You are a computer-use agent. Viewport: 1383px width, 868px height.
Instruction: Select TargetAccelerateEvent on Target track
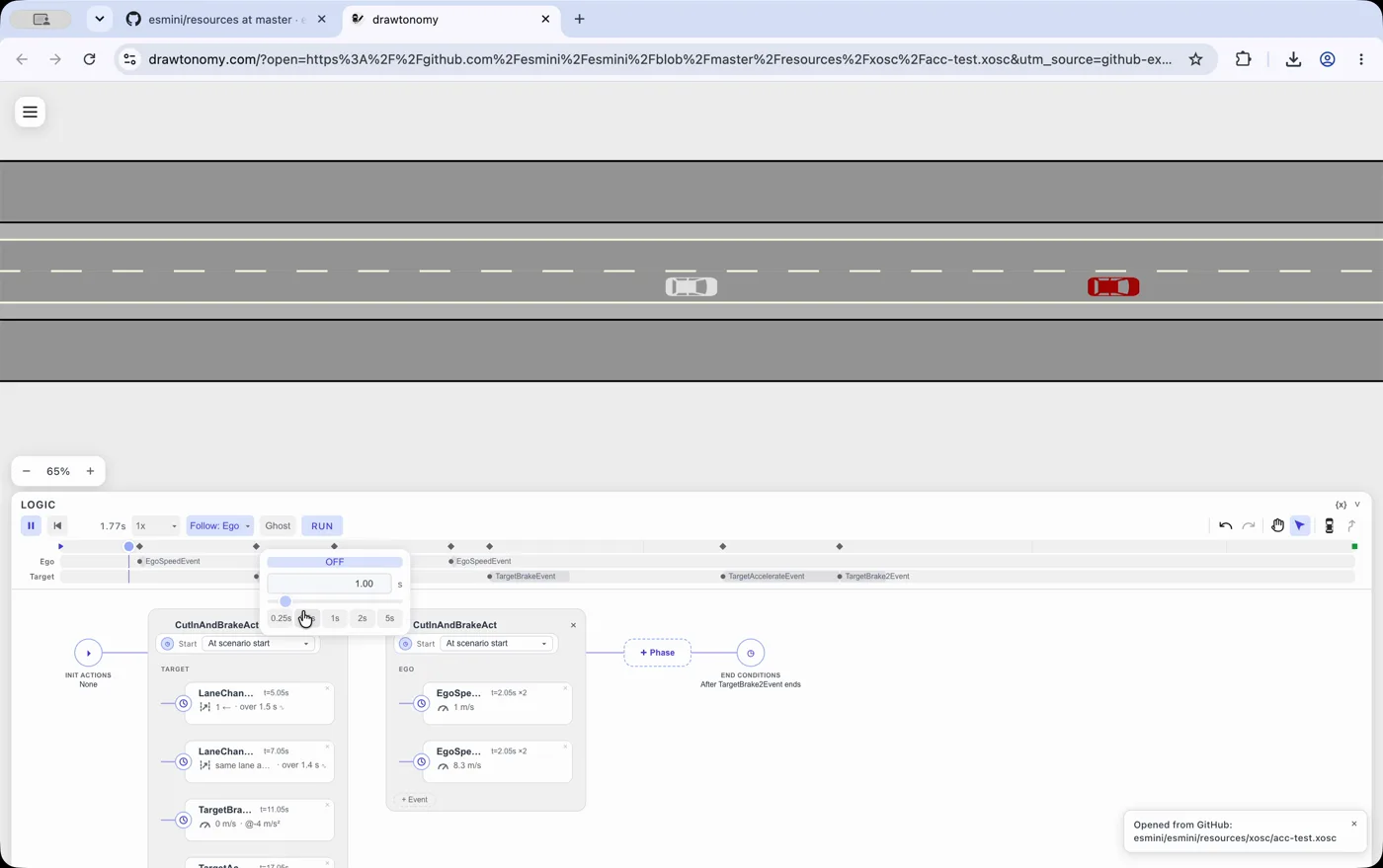point(763,576)
